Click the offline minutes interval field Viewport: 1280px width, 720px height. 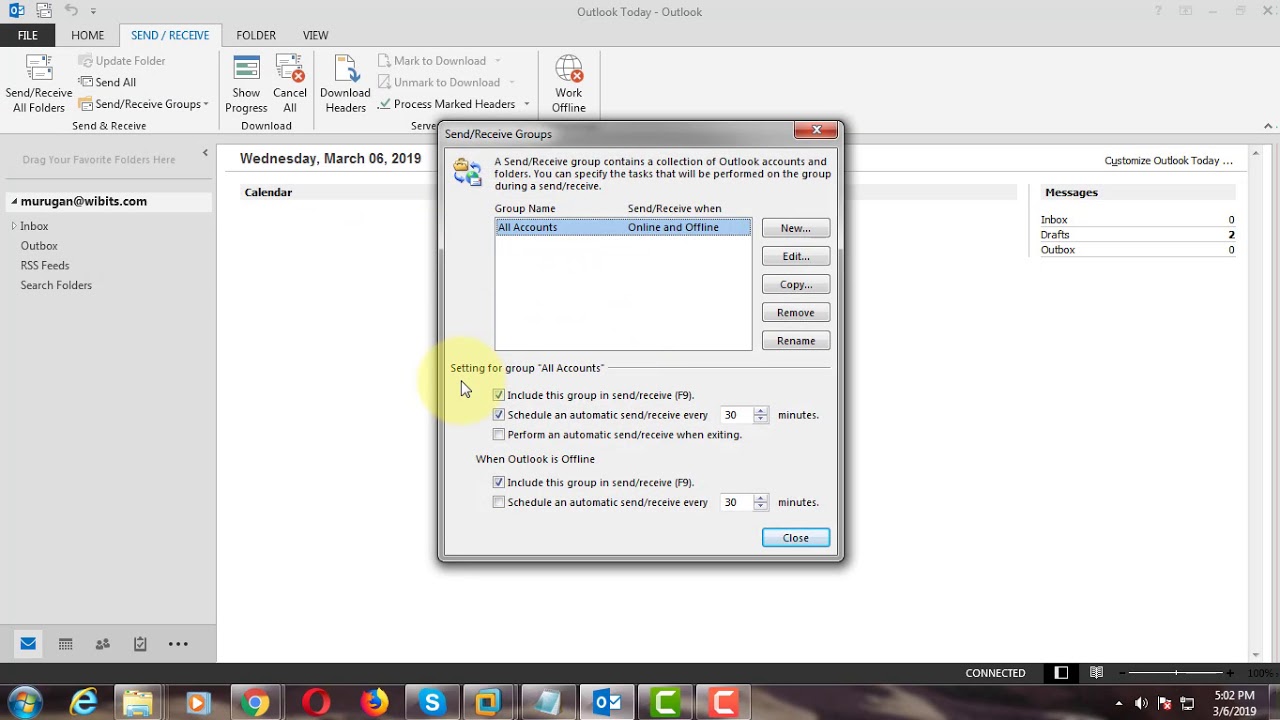click(735, 502)
